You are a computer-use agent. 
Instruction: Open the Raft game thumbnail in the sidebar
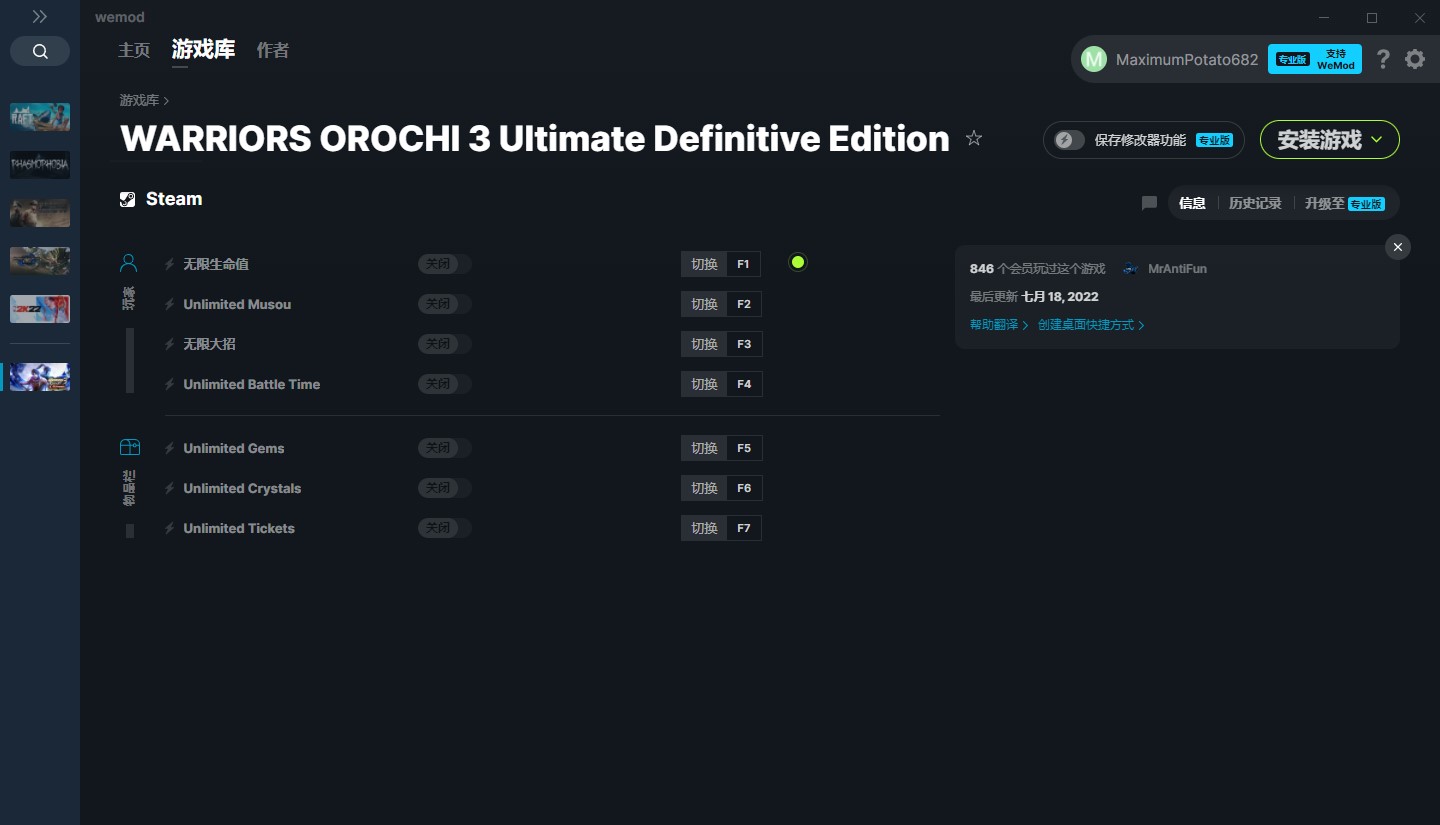tap(40, 117)
